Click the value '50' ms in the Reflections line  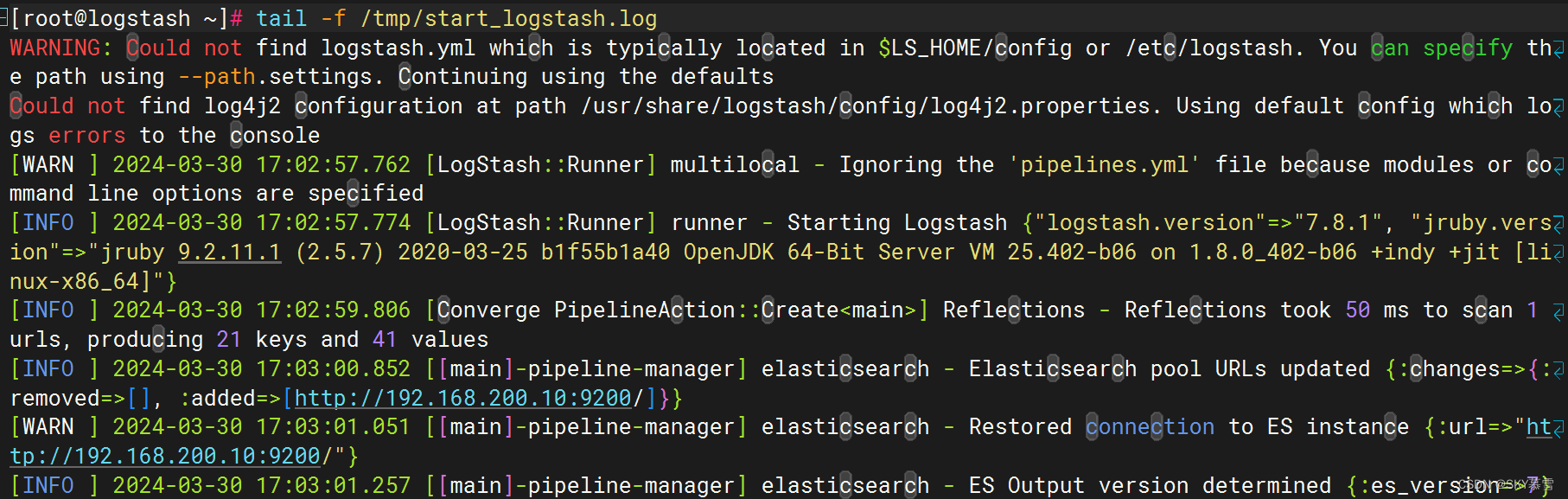tap(1358, 310)
